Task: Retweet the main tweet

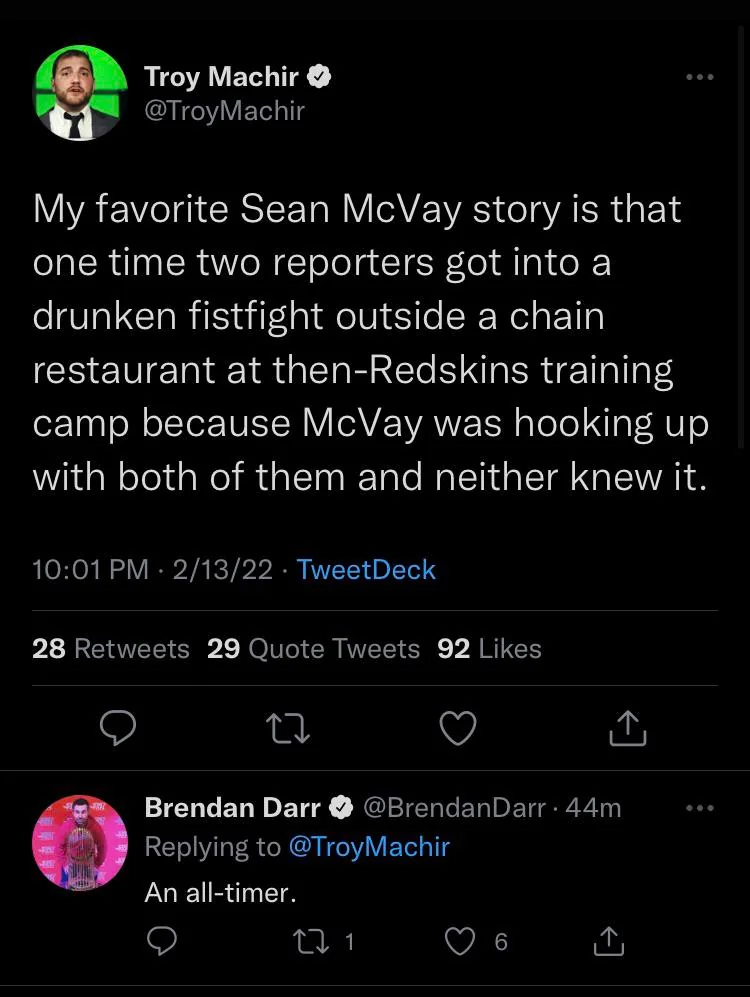Action: tap(288, 728)
